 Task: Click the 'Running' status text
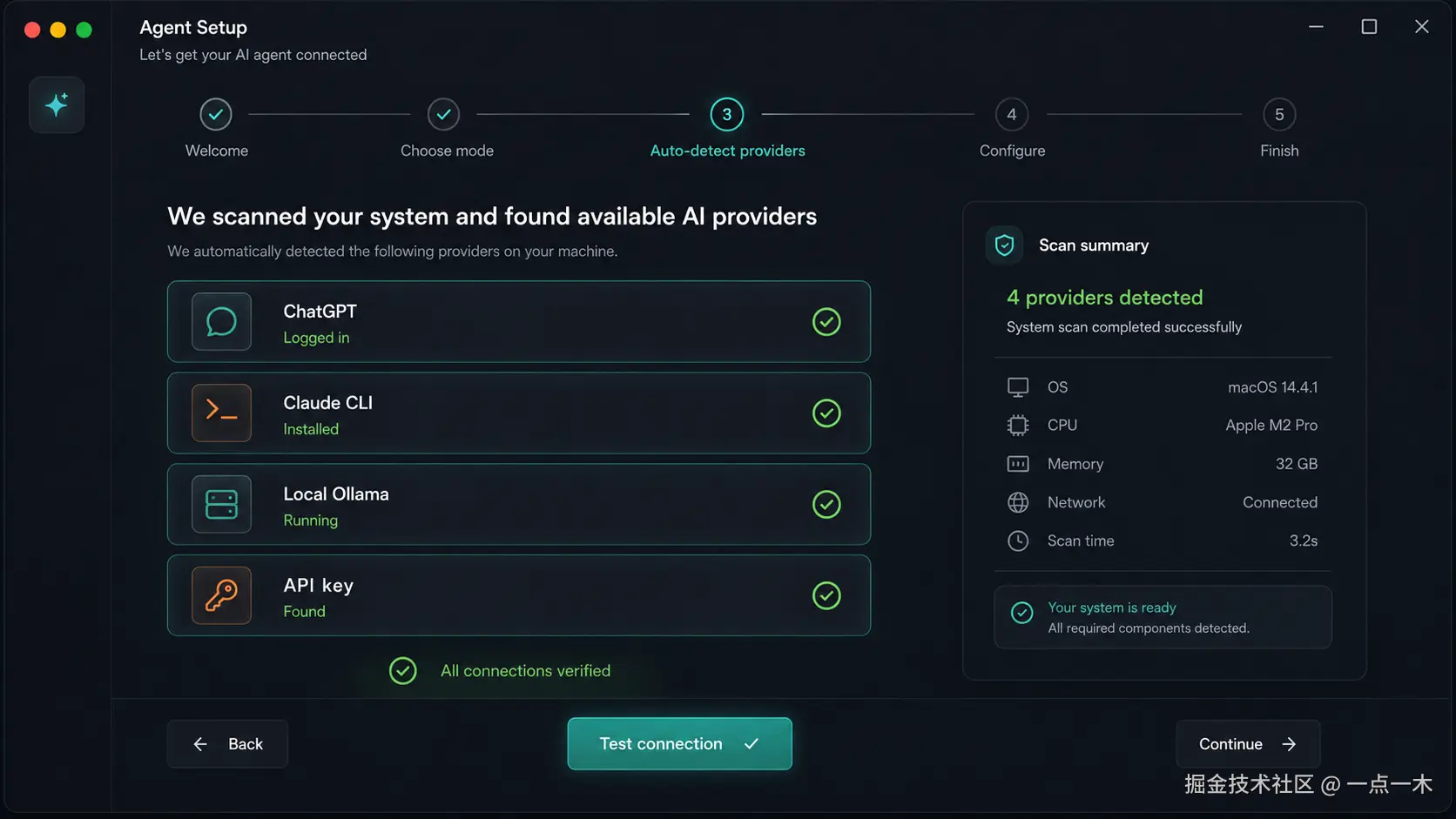point(310,520)
